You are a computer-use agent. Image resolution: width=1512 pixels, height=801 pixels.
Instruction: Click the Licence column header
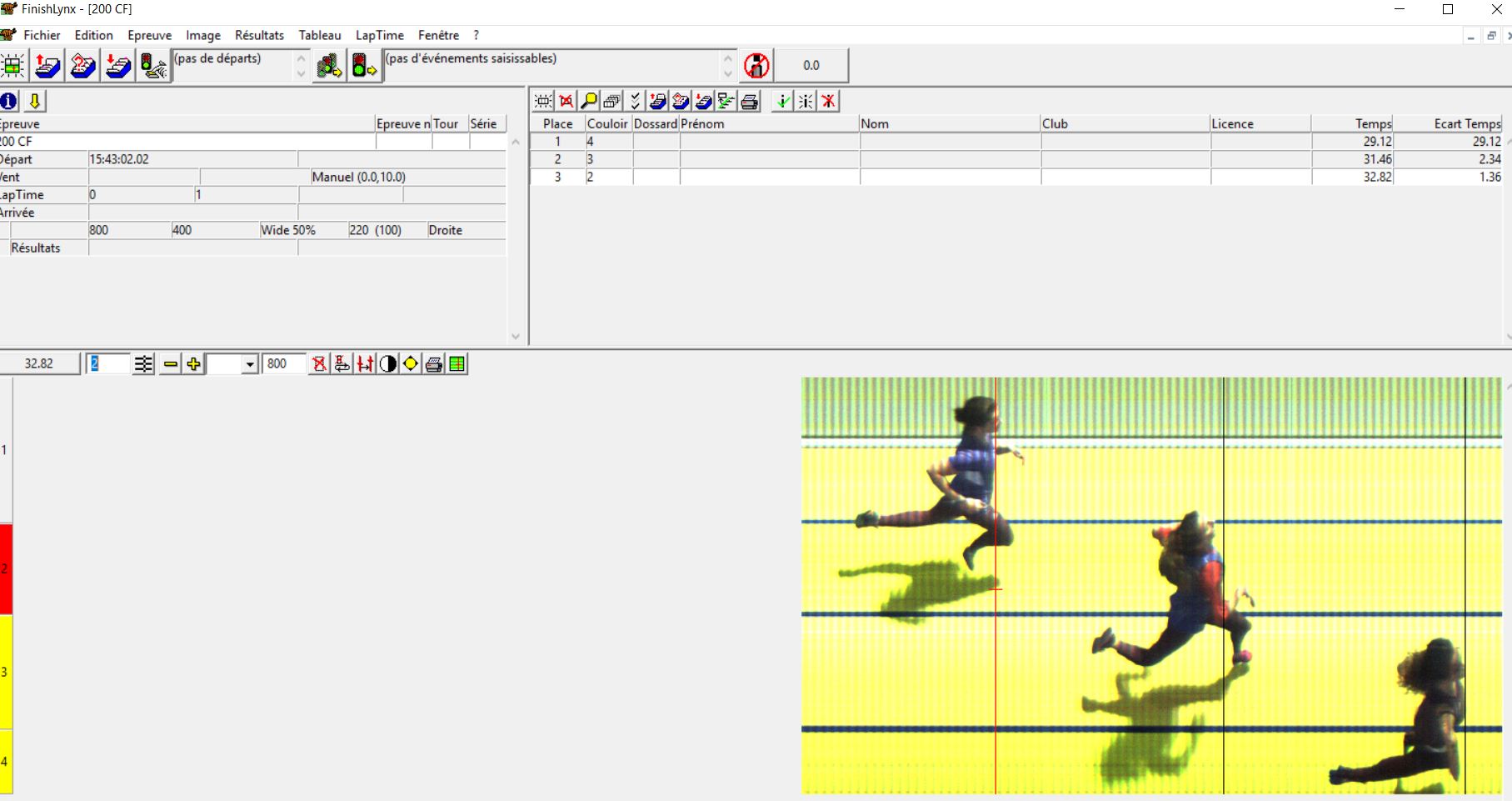1260,123
